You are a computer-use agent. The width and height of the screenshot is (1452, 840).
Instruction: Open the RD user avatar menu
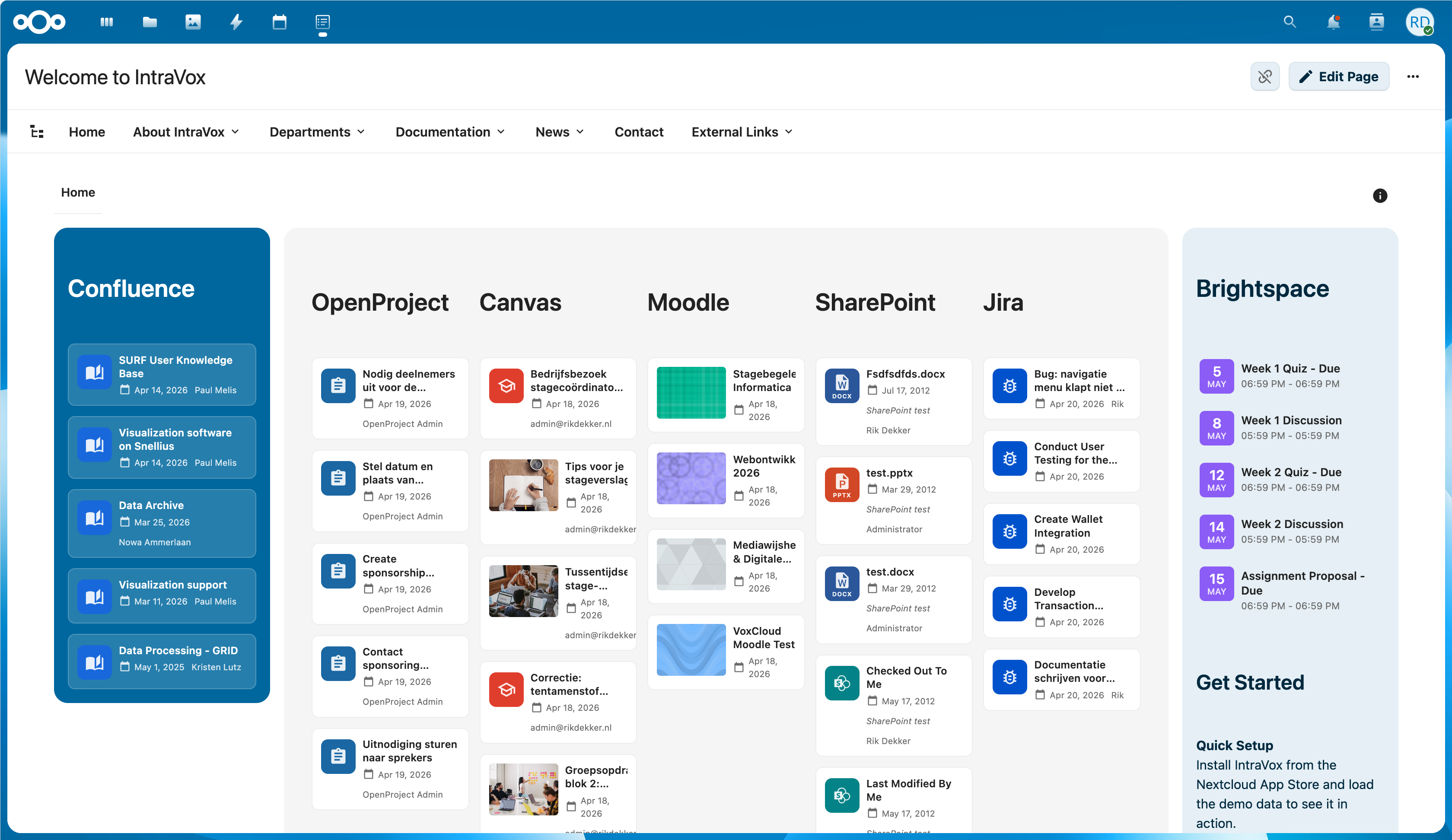click(1420, 22)
